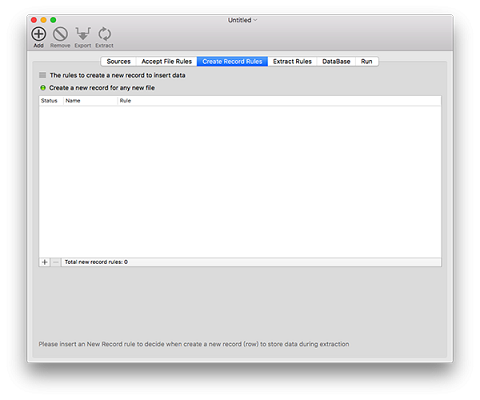This screenshot has height=400, width=480.
Task: Select the Create Record Rules tab
Action: point(232,62)
